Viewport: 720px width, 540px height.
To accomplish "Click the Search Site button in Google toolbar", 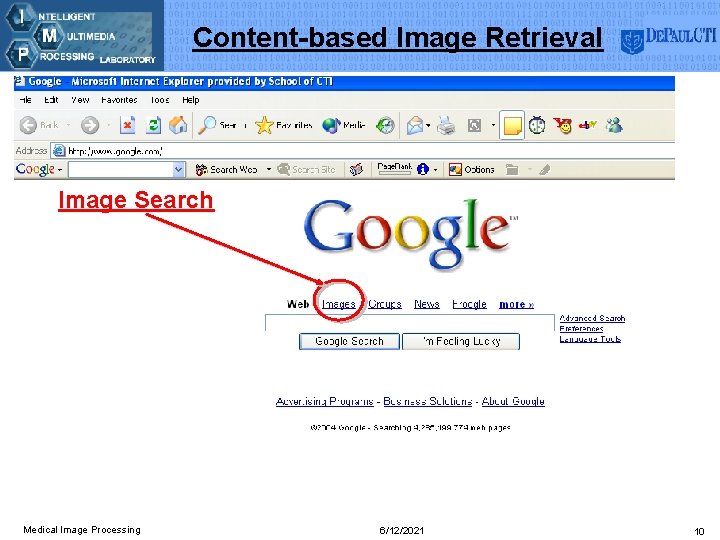I will point(307,169).
